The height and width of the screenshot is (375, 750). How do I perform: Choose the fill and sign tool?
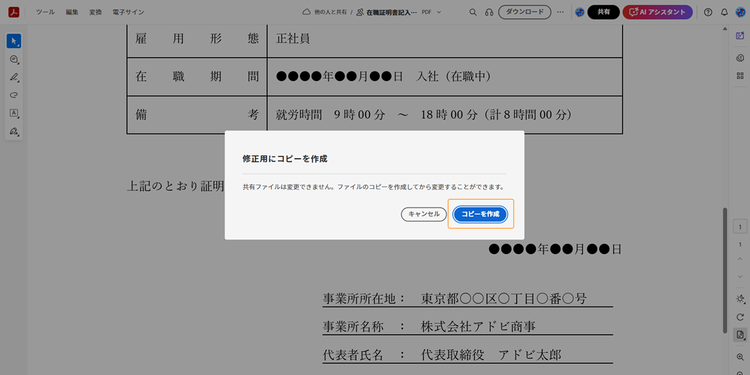tap(14, 131)
